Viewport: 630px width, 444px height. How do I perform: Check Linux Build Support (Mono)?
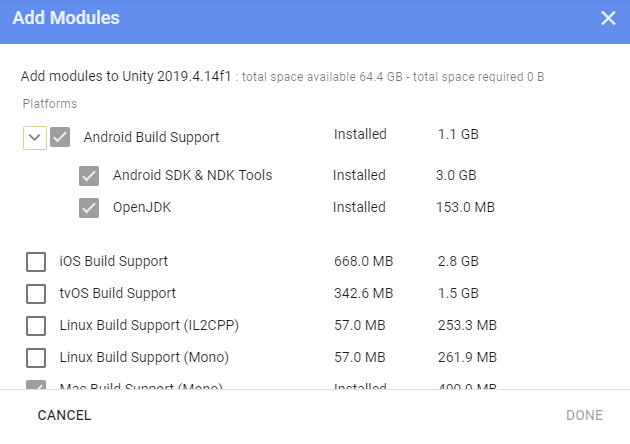coord(36,358)
